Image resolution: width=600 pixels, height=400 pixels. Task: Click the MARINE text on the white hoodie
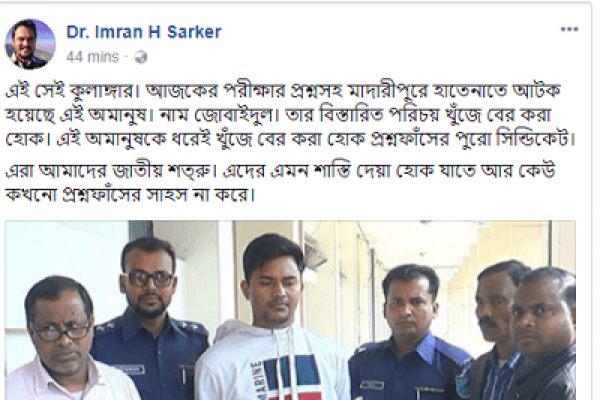[x=258, y=377]
